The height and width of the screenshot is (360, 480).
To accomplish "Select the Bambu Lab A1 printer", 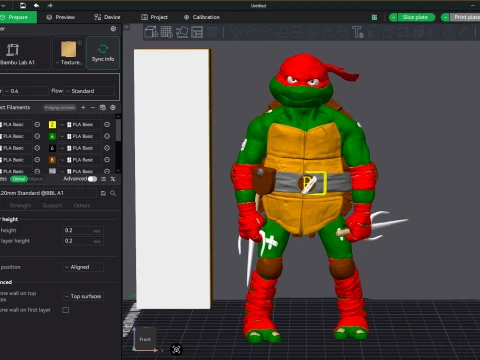I will (x=24, y=53).
